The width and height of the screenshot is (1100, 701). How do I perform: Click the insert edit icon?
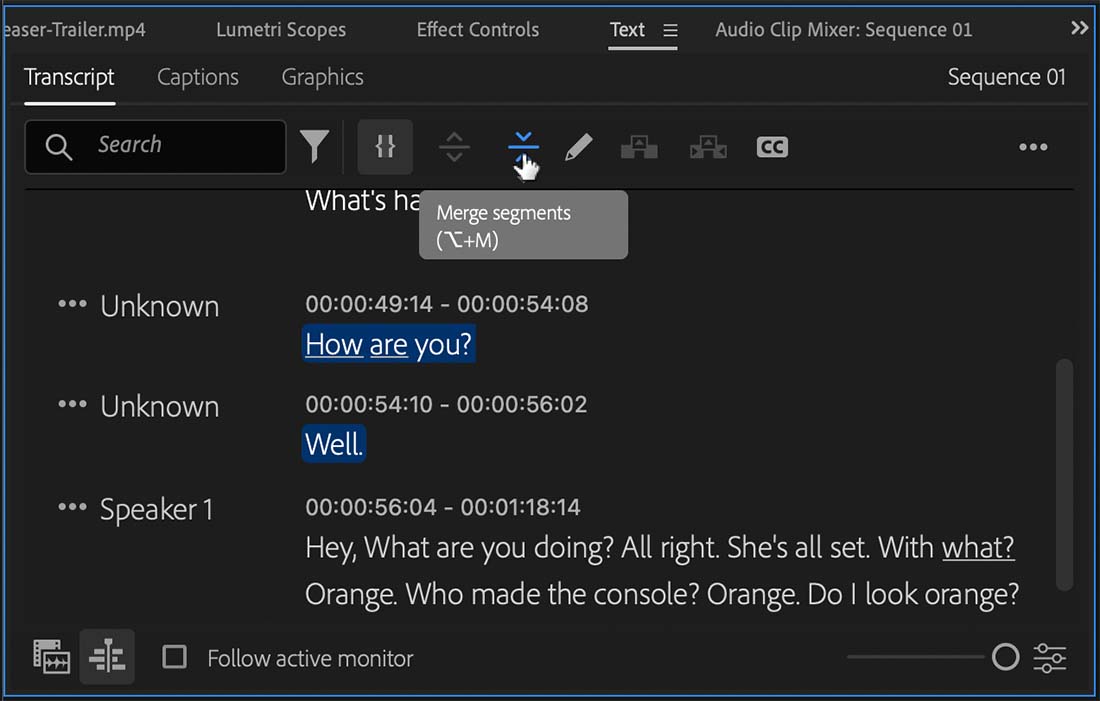click(x=639, y=147)
